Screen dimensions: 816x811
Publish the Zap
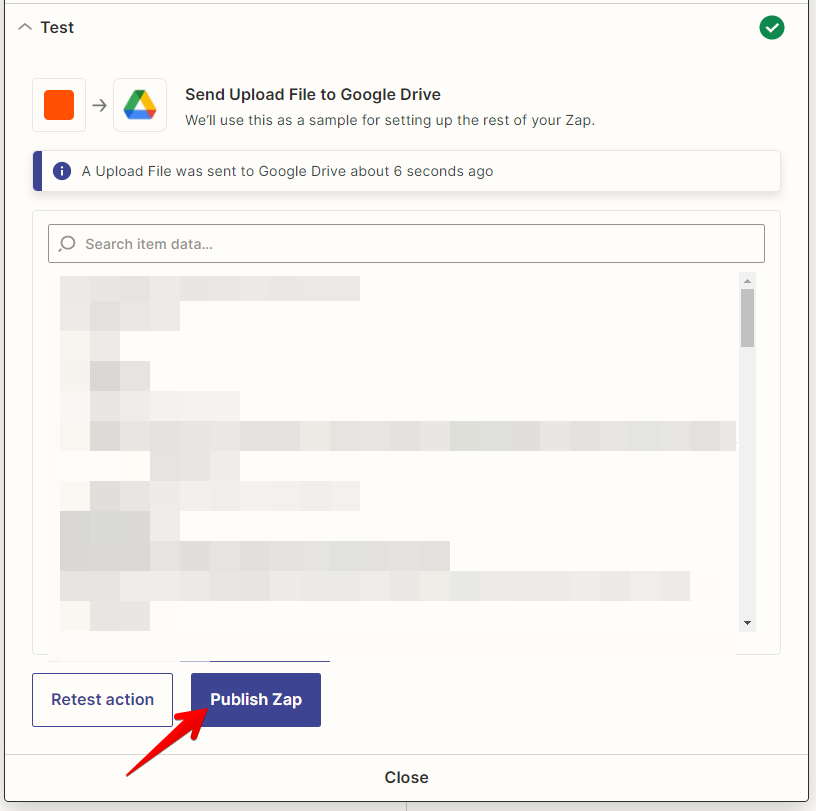(x=255, y=700)
